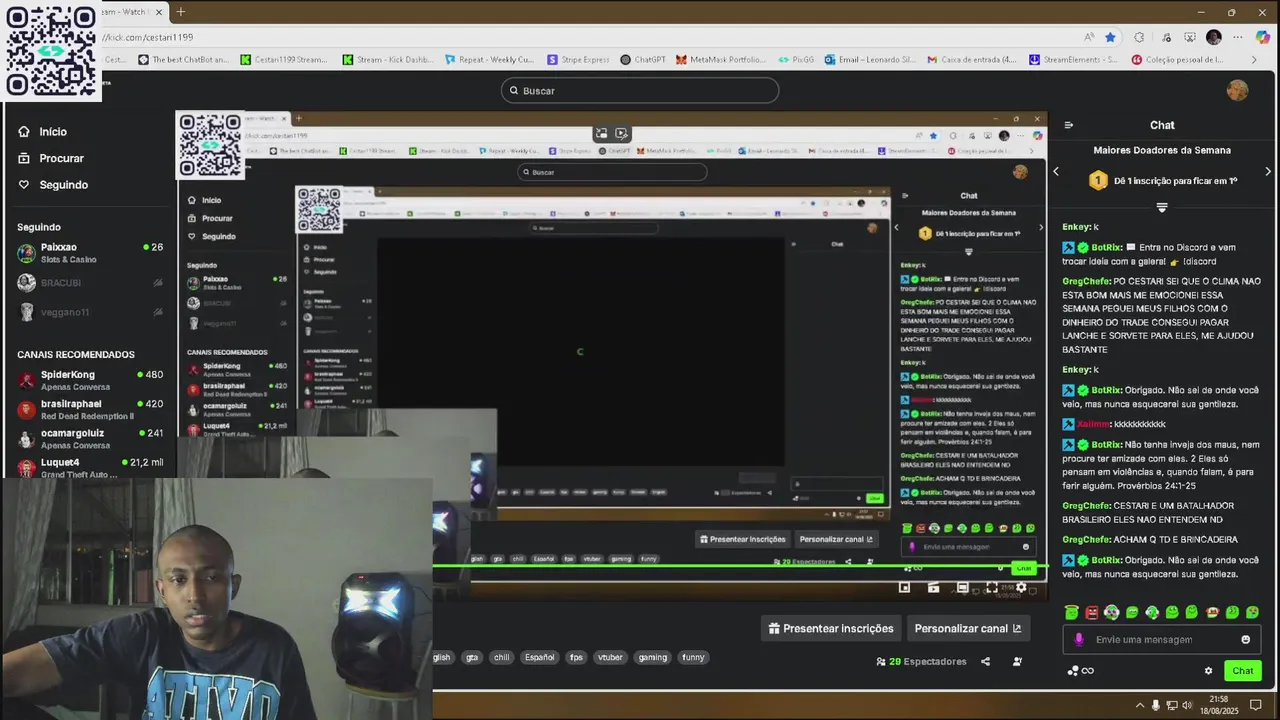Open the browser profile picture
The image size is (1280, 720).
point(1214,37)
